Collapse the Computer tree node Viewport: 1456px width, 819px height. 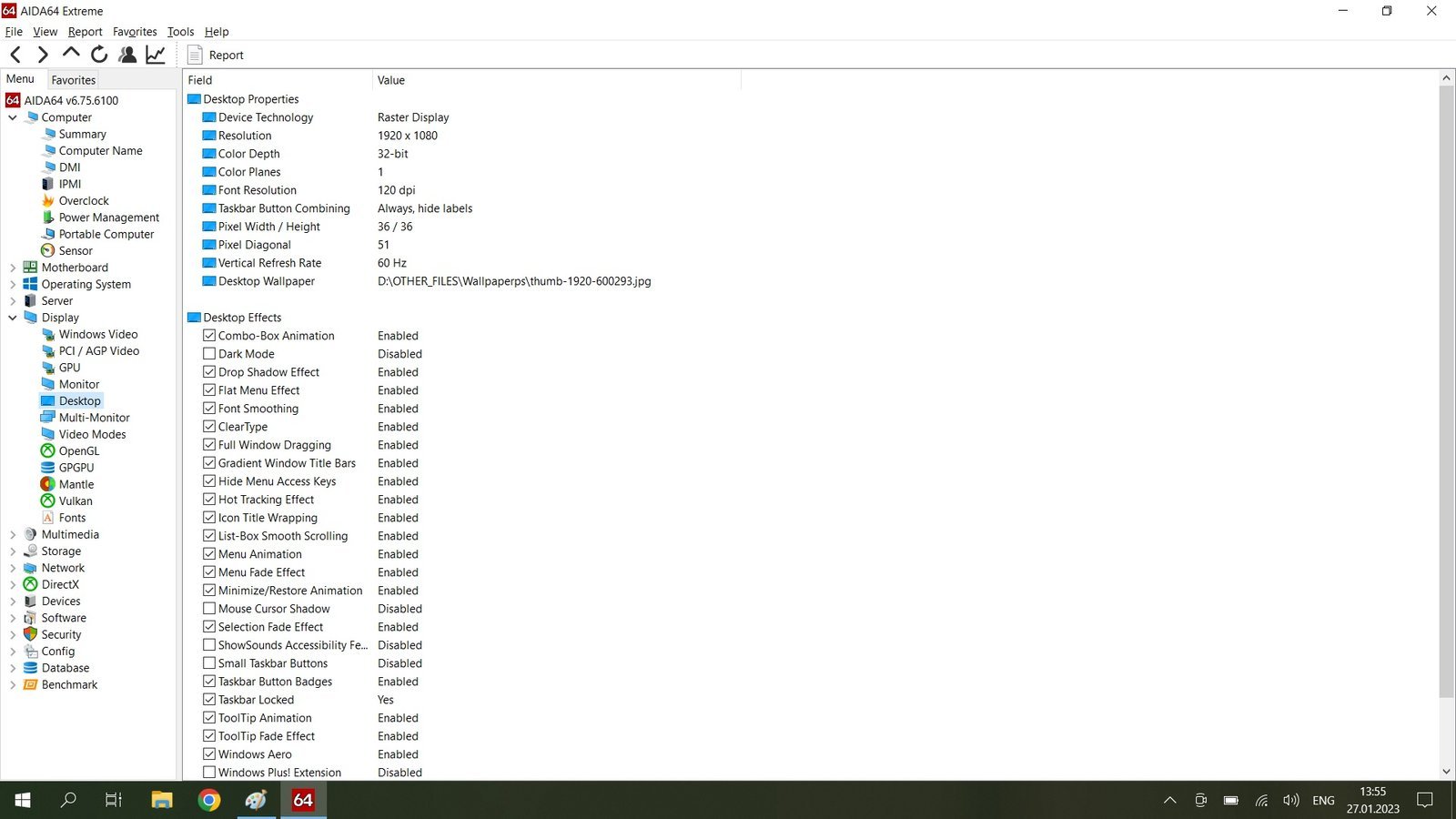(13, 117)
